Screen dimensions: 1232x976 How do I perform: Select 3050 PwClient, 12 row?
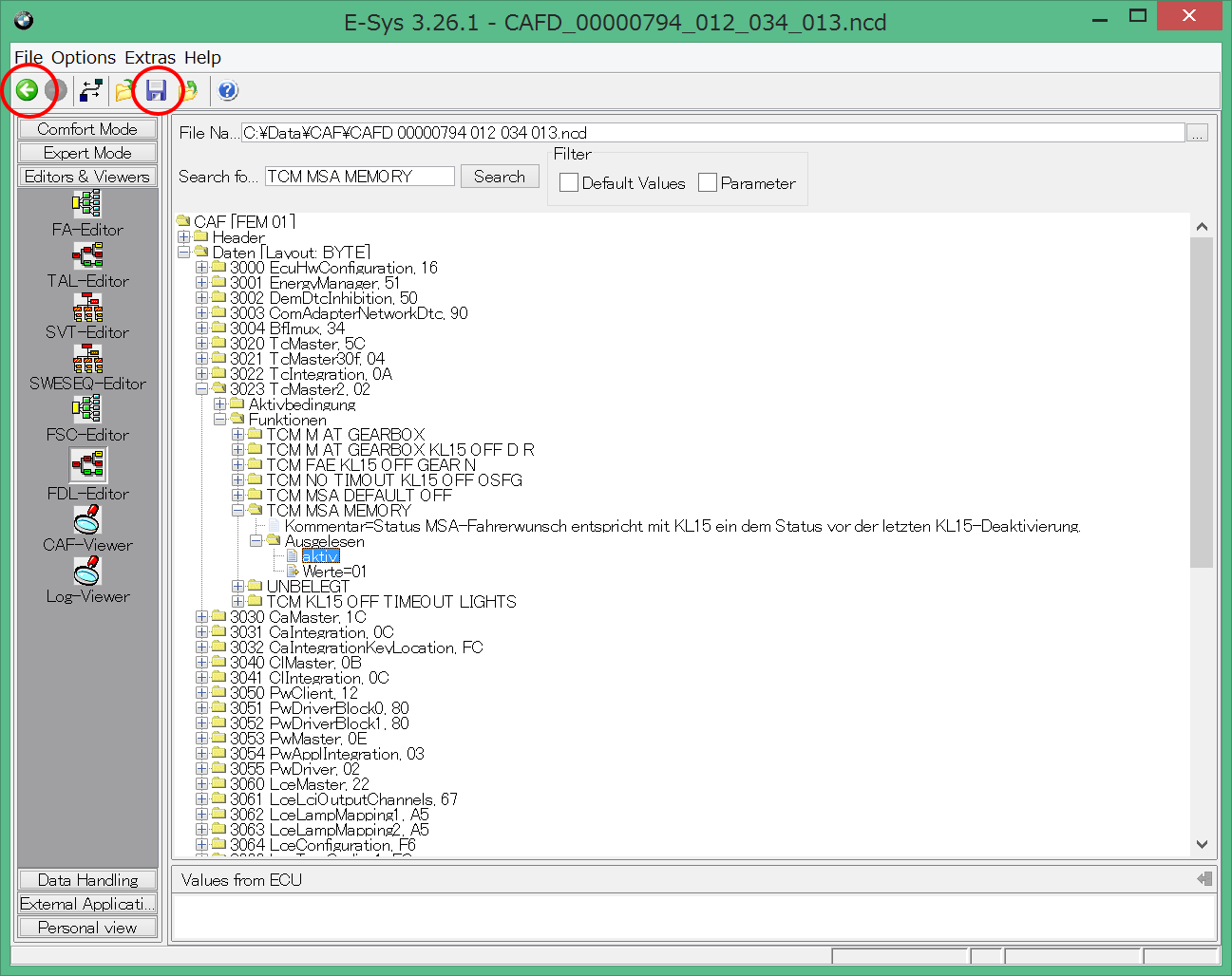coord(294,693)
